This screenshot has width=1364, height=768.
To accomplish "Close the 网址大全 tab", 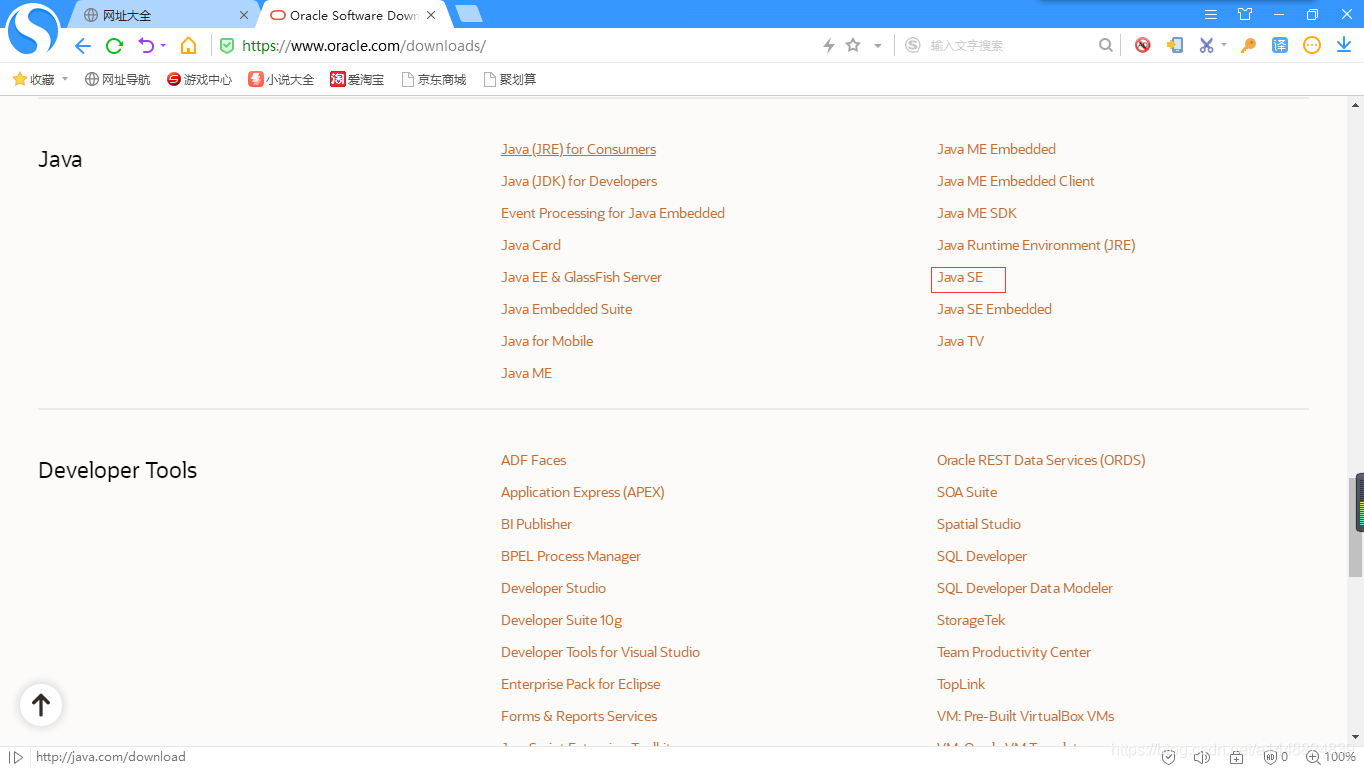I will click(243, 15).
